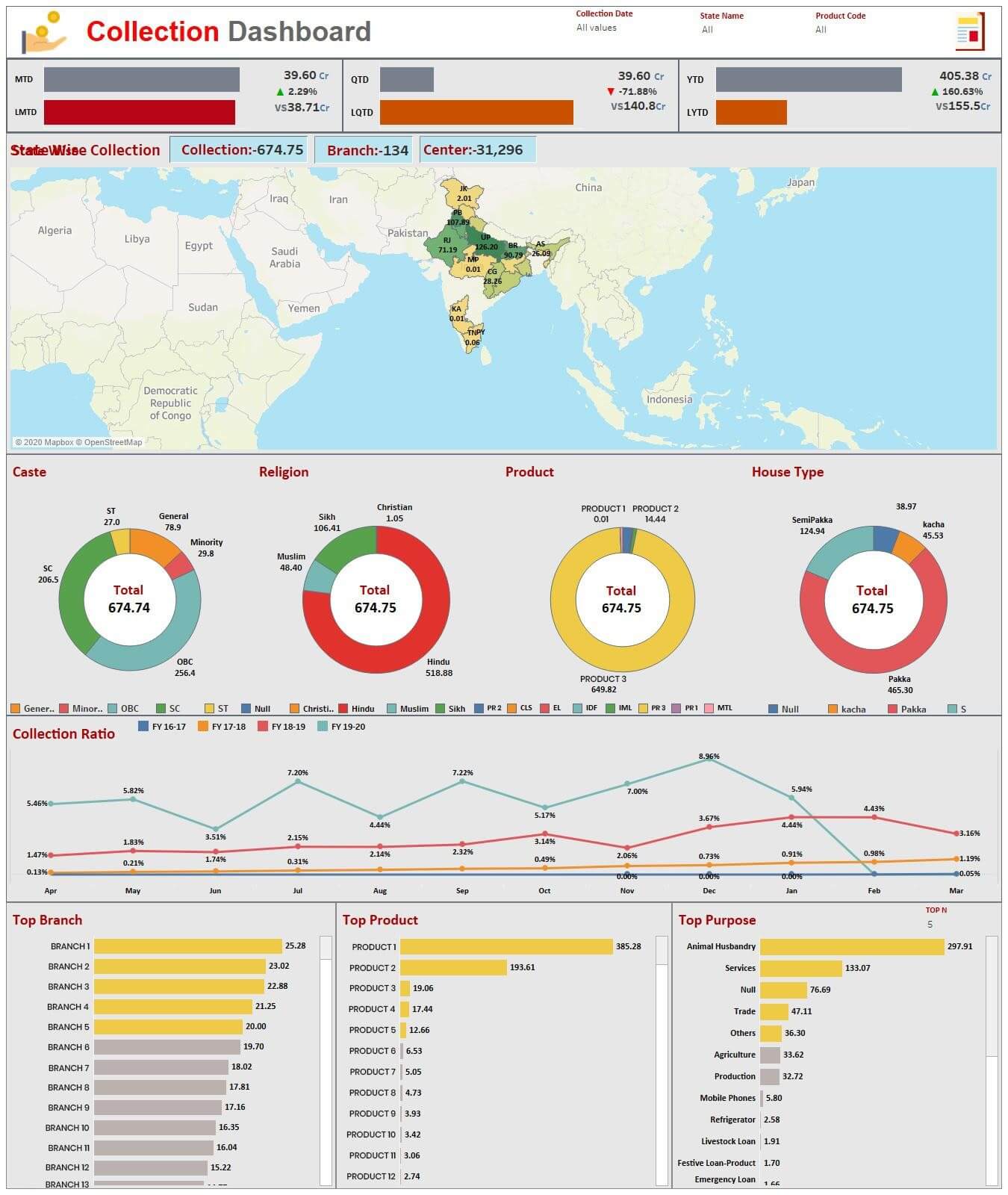The width and height of the screenshot is (1008, 1195).
Task: Select the red LMTD bar
Action: [140, 113]
